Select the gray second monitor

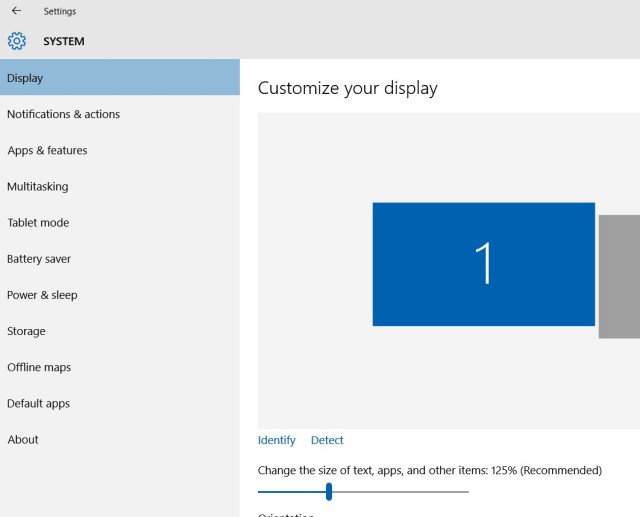pyautogui.click(x=619, y=276)
